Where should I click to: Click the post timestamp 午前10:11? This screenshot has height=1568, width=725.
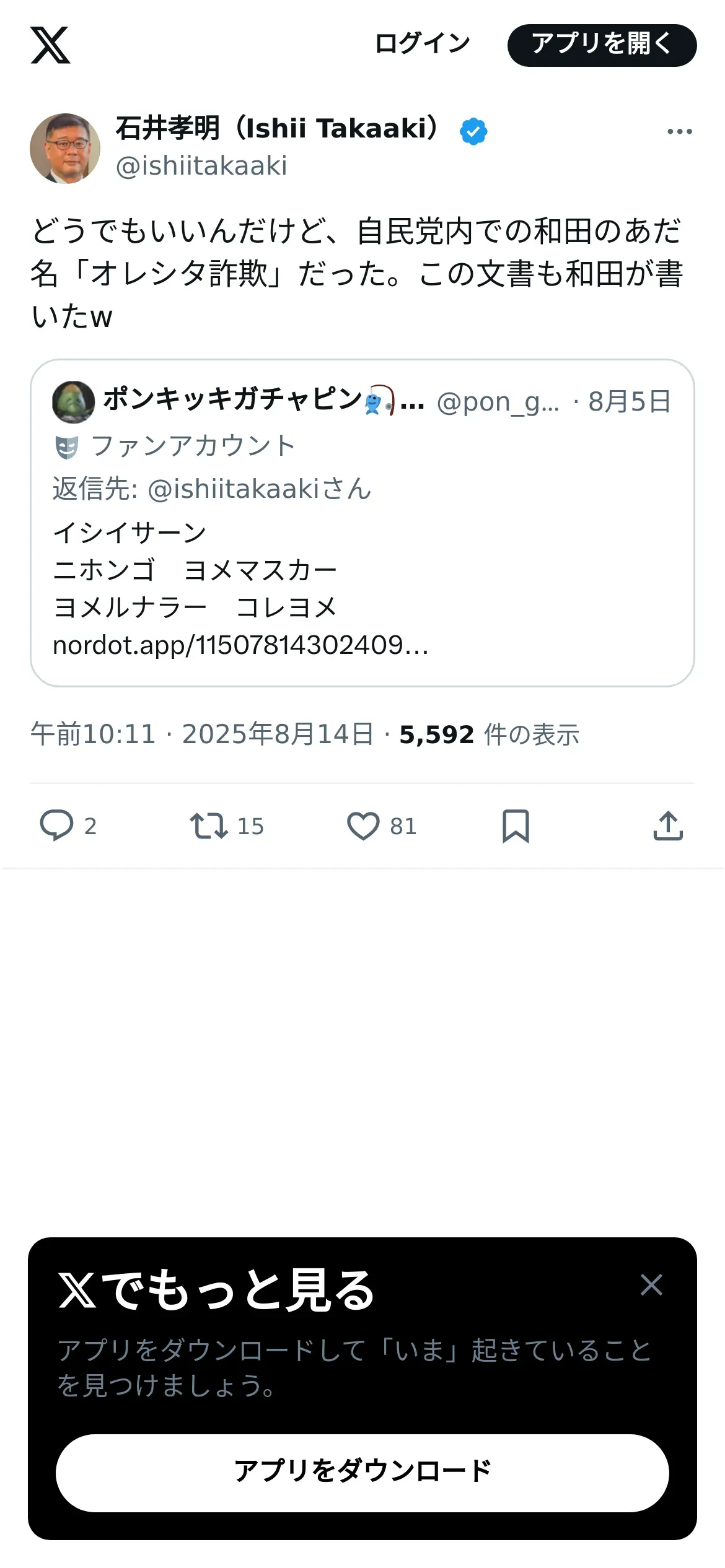tap(93, 734)
